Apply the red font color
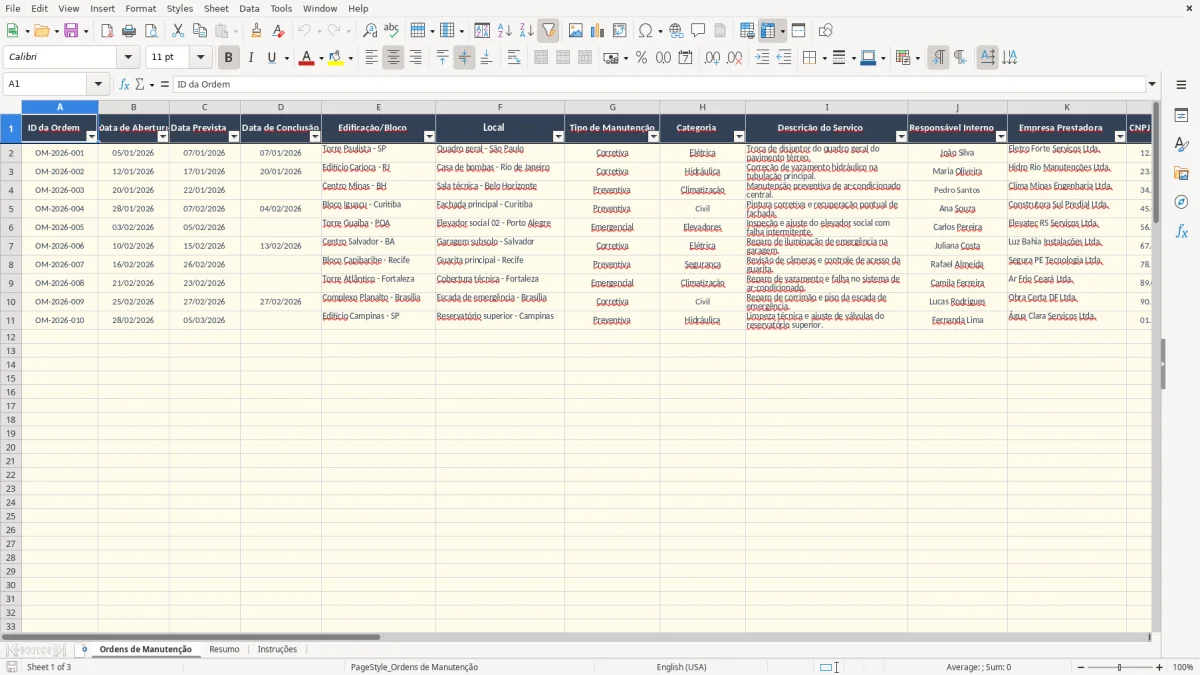 pos(305,58)
